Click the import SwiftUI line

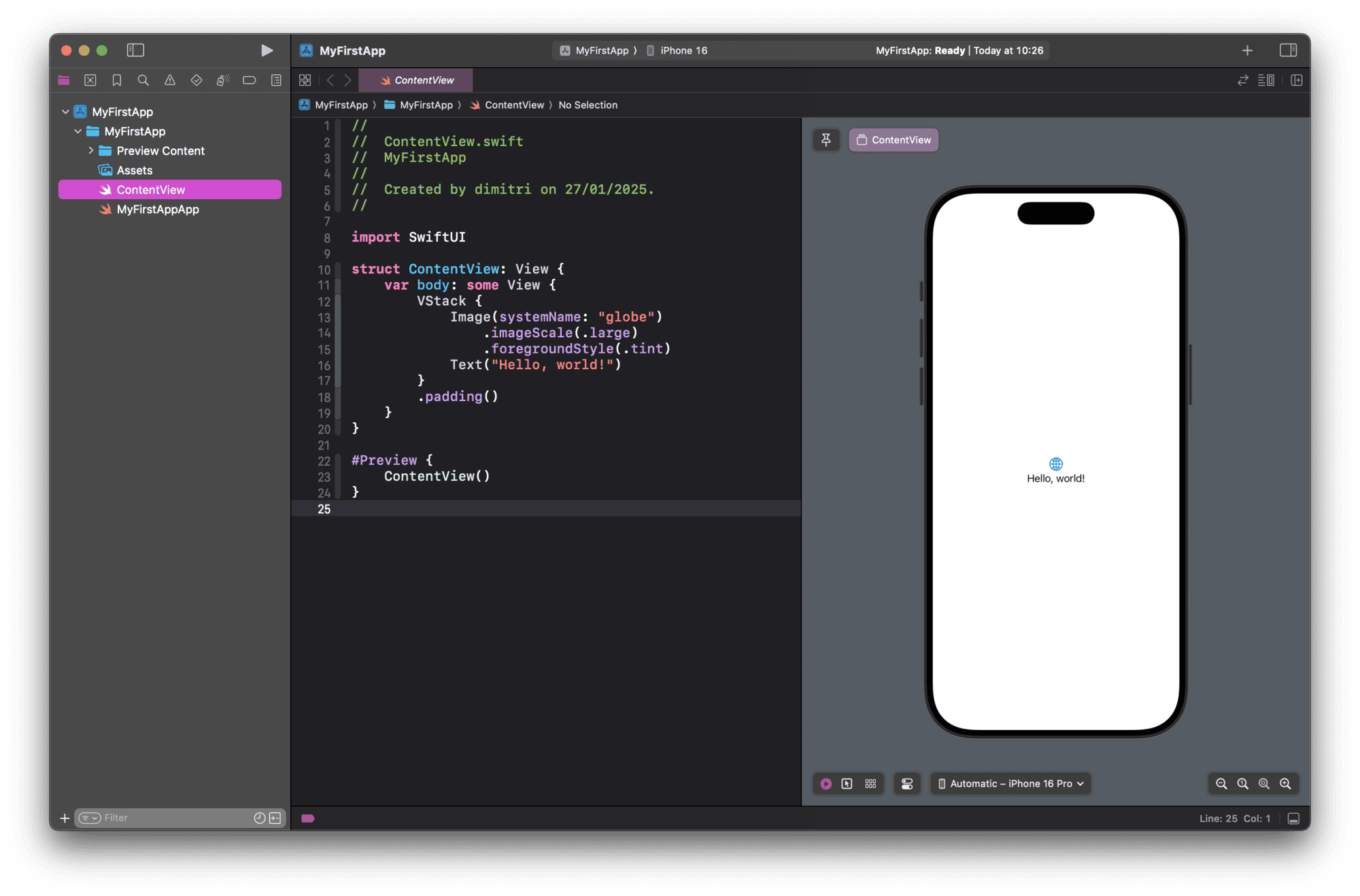click(x=409, y=237)
